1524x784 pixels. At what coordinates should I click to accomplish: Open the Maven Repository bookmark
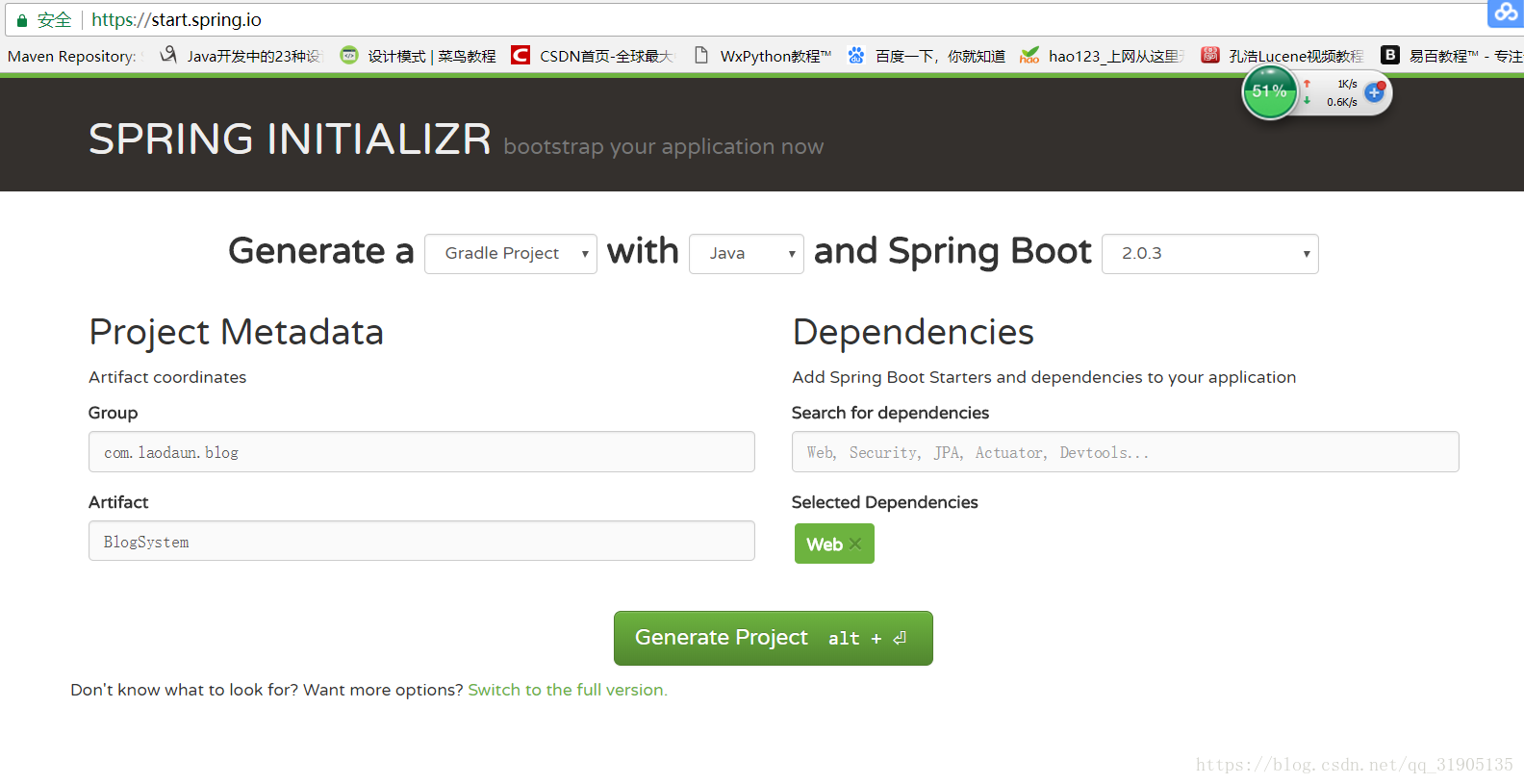click(71, 56)
